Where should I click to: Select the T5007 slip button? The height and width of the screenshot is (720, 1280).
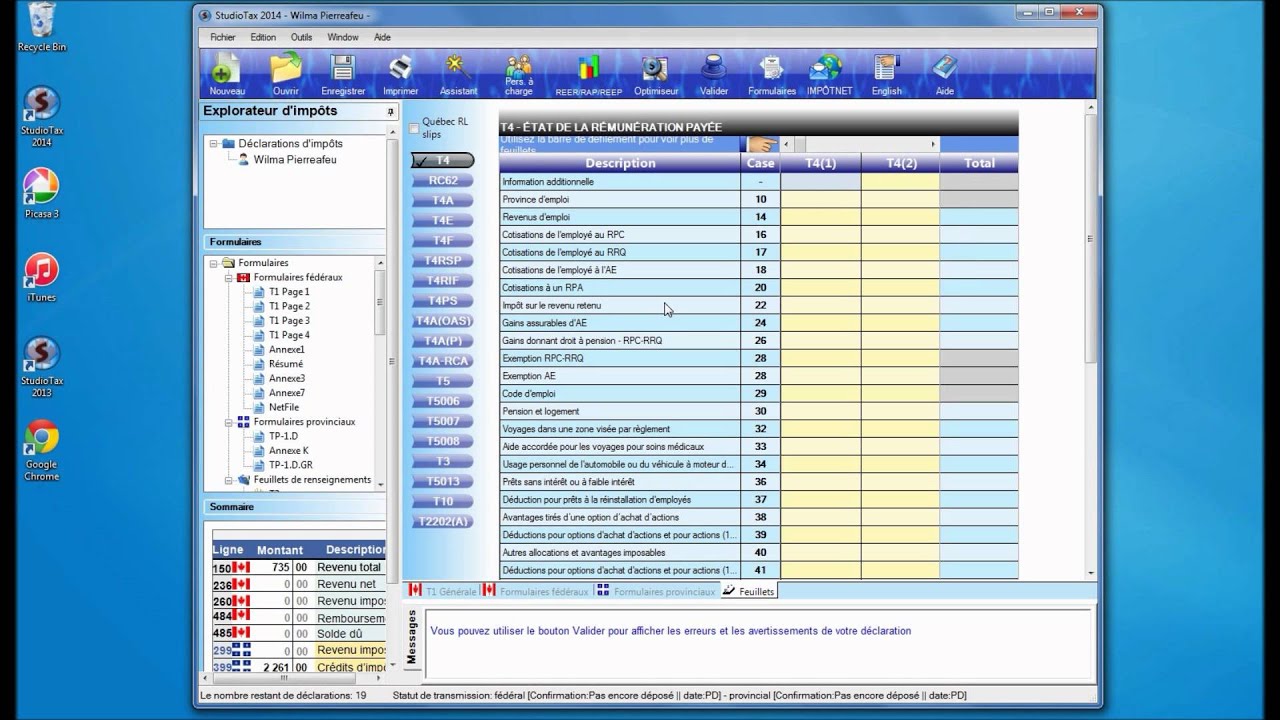443,421
